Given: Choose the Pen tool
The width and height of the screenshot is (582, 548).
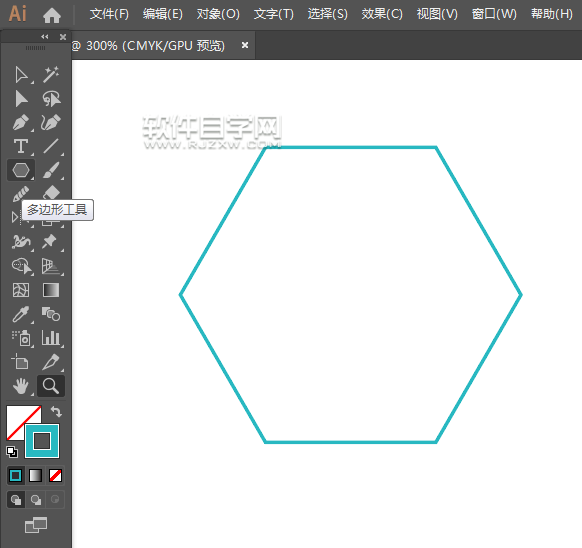Looking at the screenshot, I should point(21,123).
